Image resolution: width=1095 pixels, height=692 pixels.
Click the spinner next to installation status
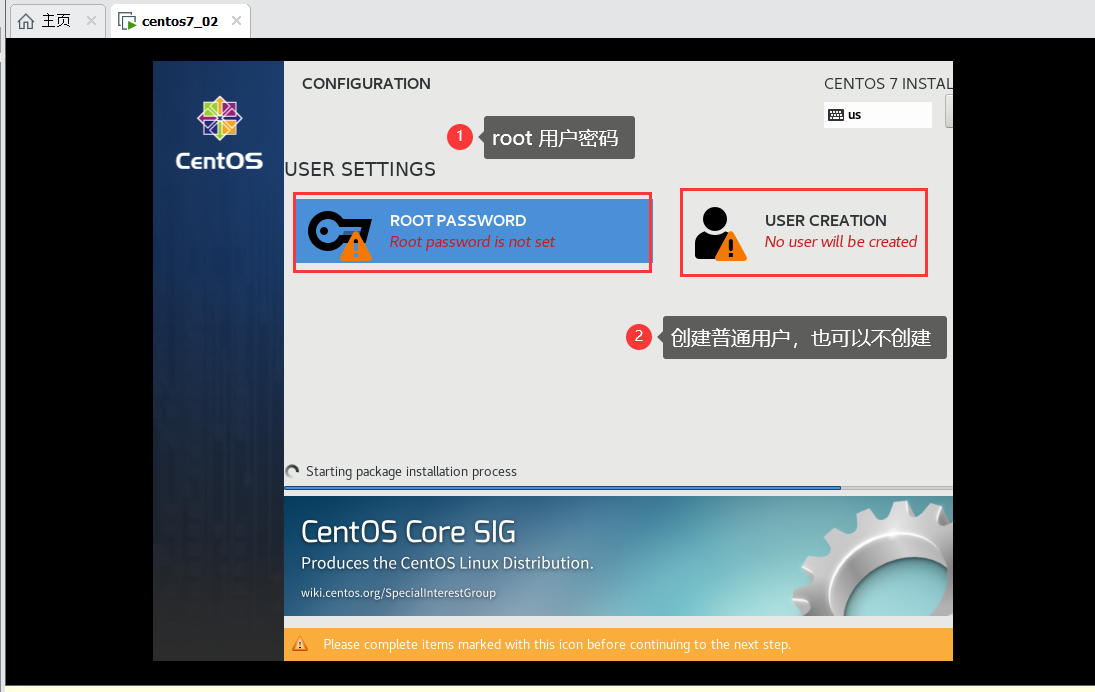[293, 471]
